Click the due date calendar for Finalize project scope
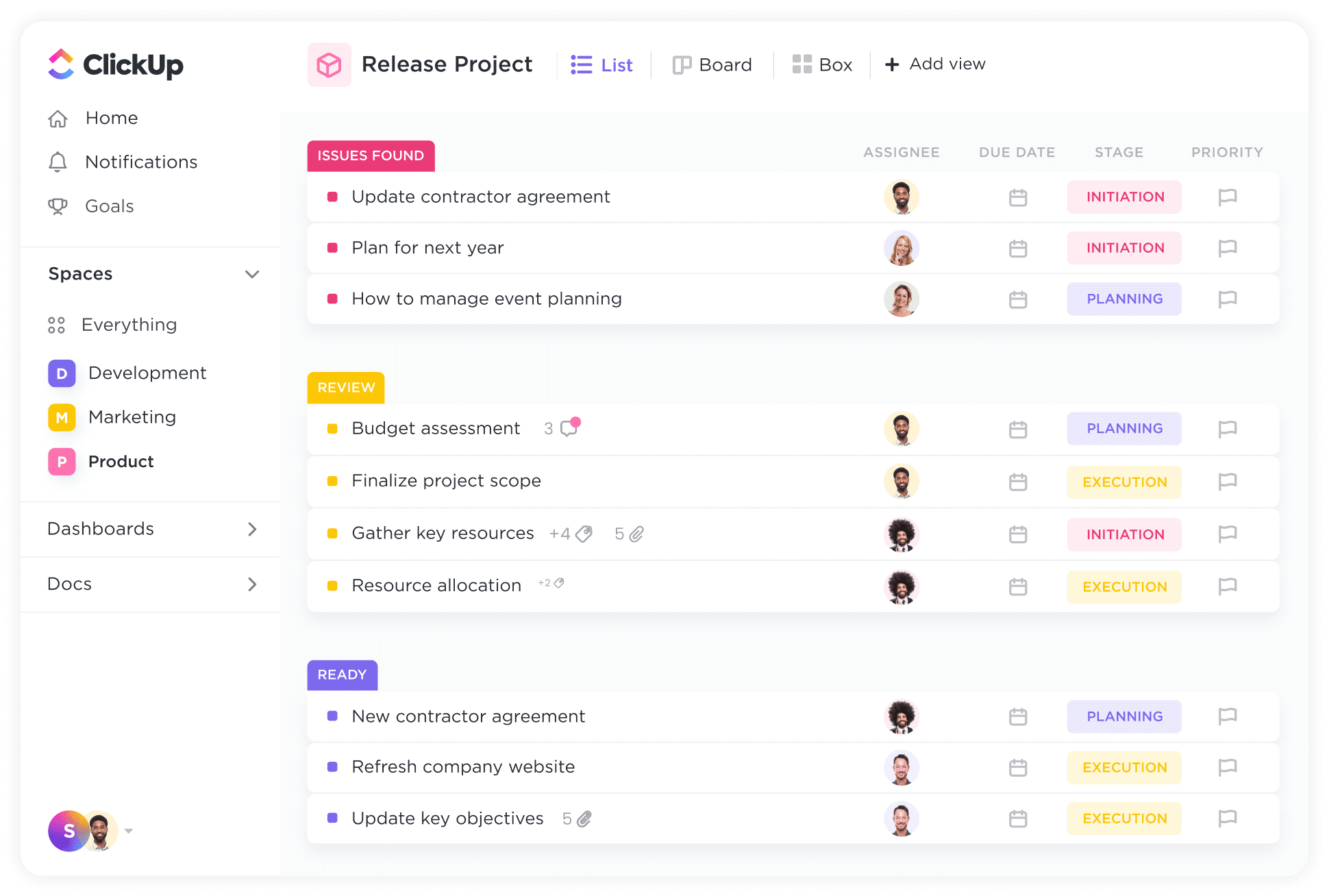 coord(1017,481)
